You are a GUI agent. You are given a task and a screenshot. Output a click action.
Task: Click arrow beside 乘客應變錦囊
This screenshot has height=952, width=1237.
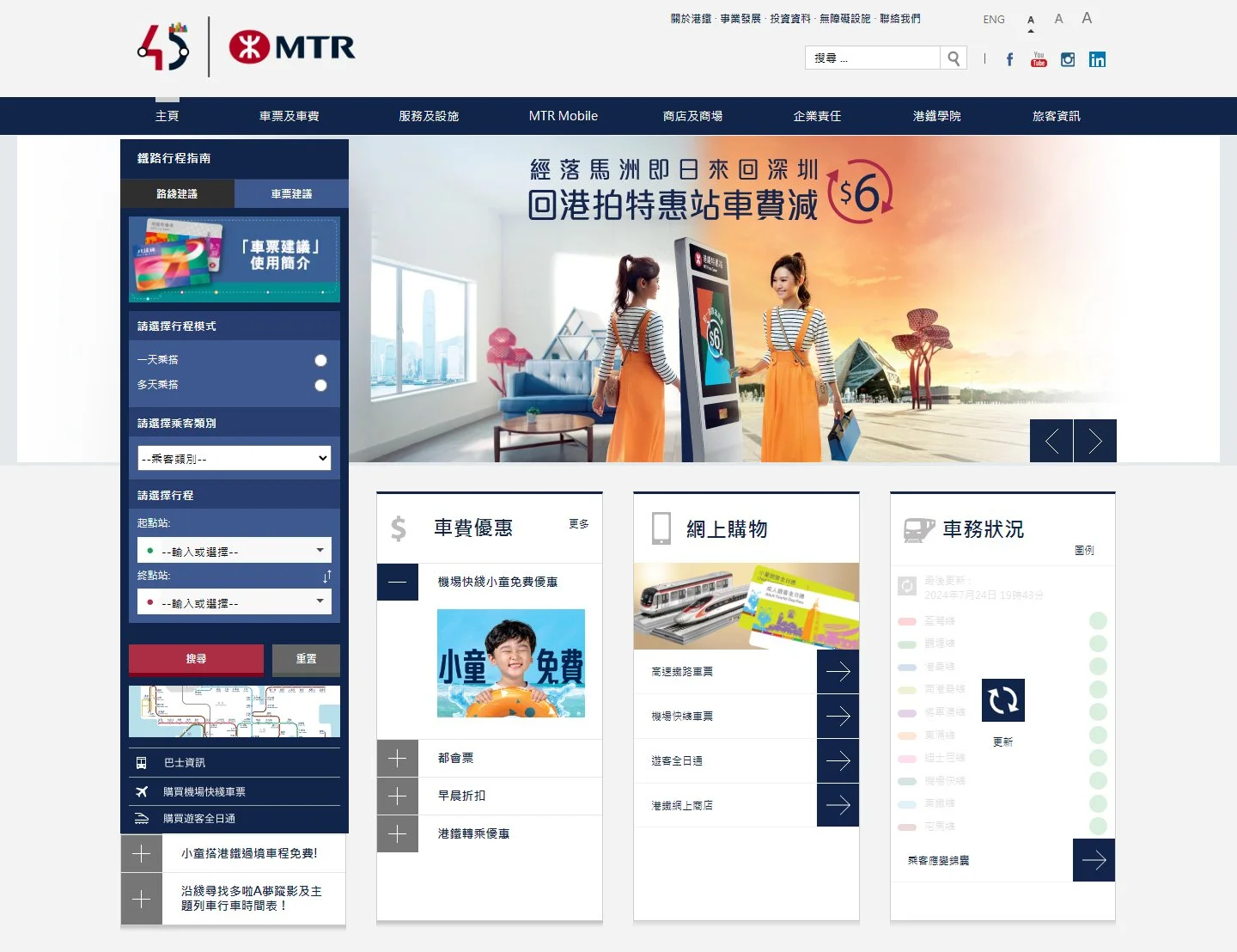point(1094,860)
